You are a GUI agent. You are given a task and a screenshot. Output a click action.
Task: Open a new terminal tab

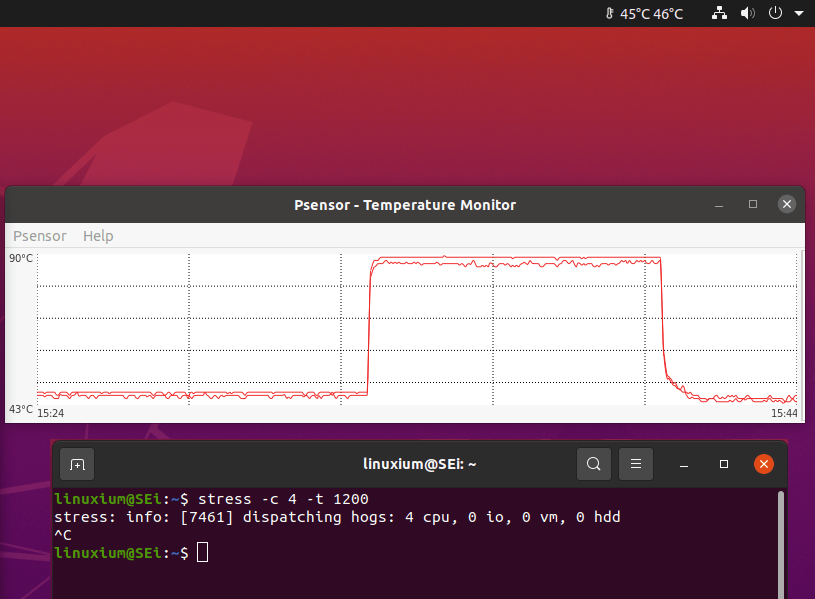(x=77, y=464)
